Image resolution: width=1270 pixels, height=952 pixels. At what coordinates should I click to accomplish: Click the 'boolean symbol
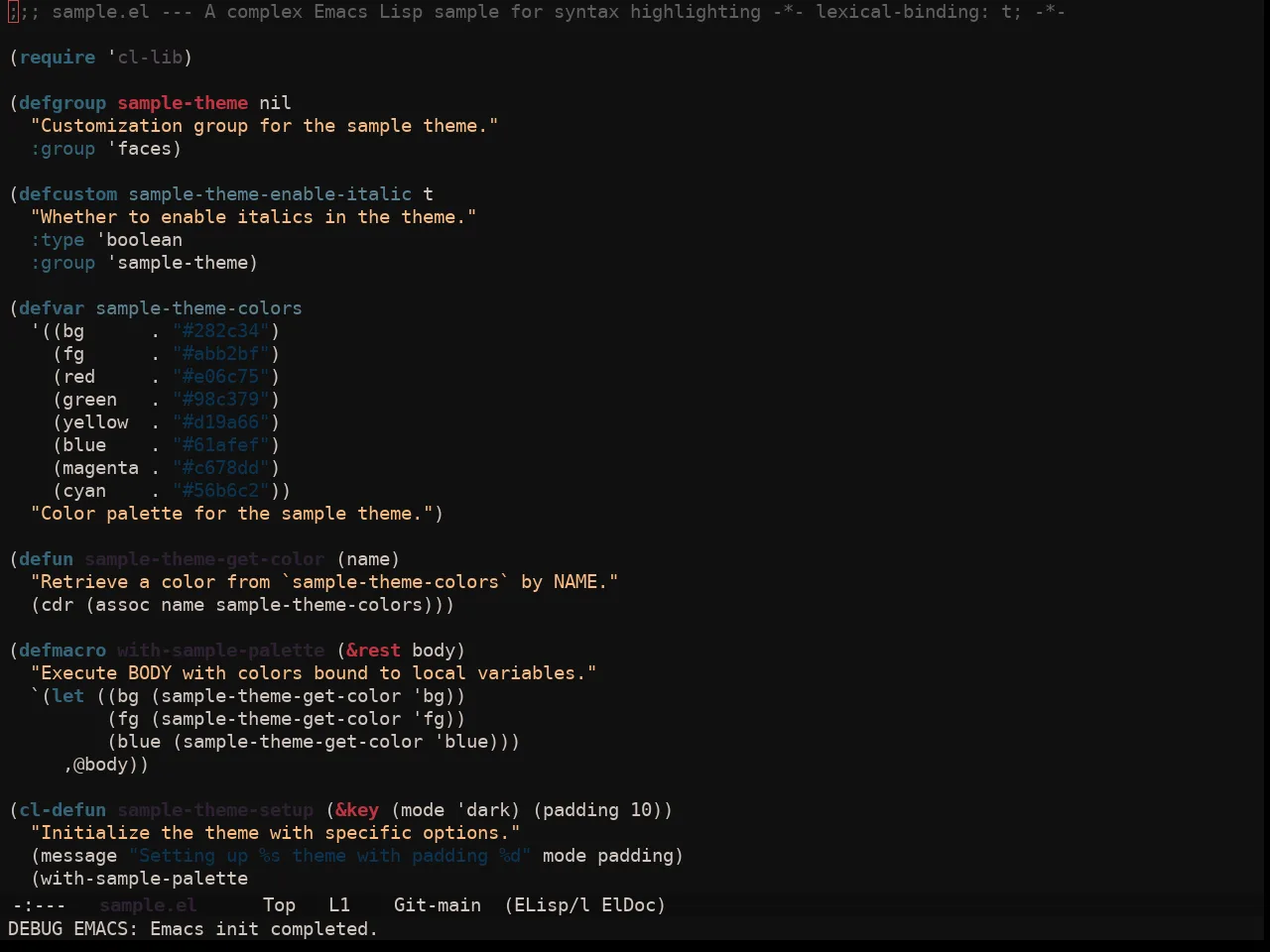[140, 240]
